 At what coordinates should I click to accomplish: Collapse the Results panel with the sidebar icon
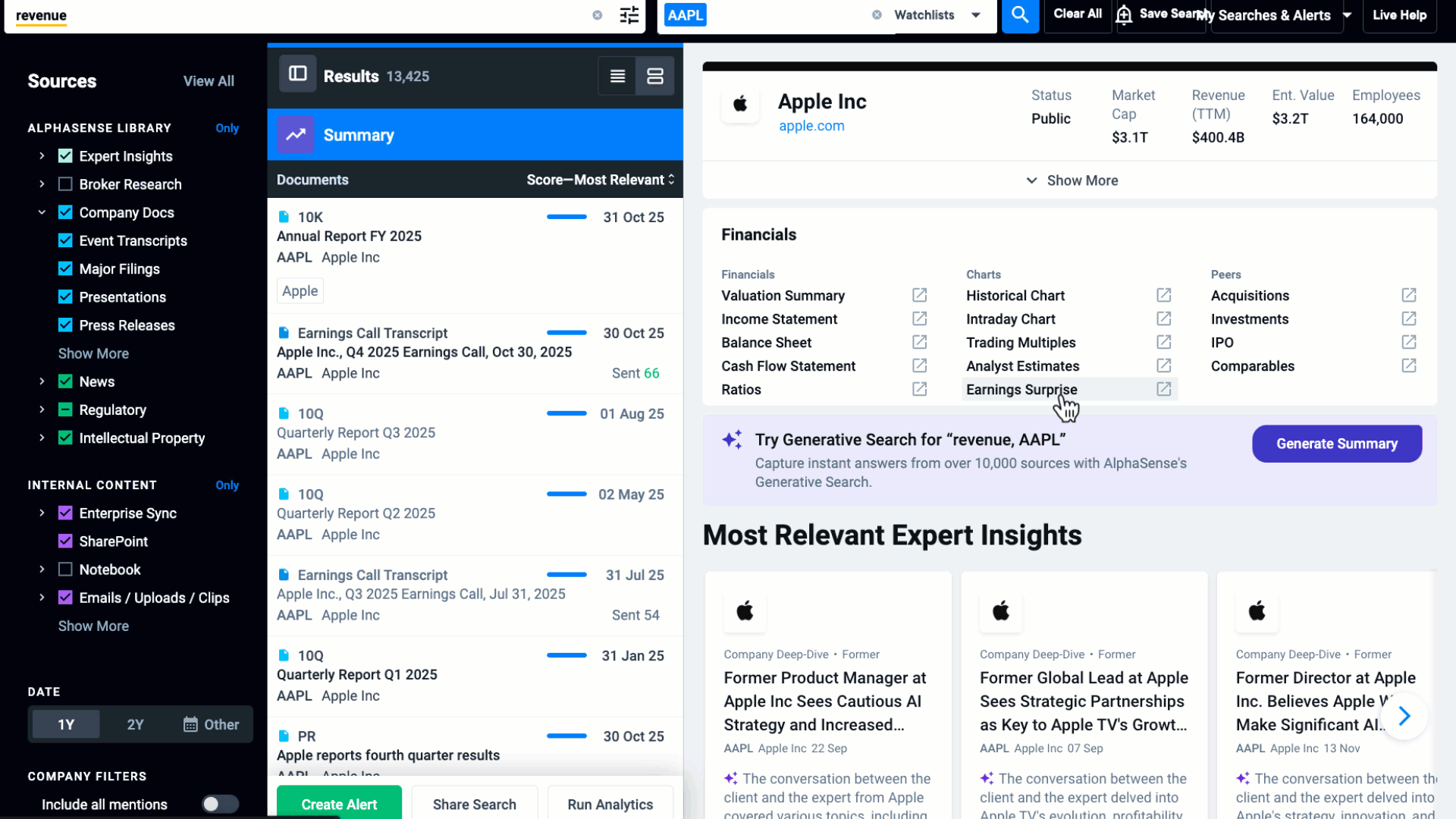pos(297,74)
